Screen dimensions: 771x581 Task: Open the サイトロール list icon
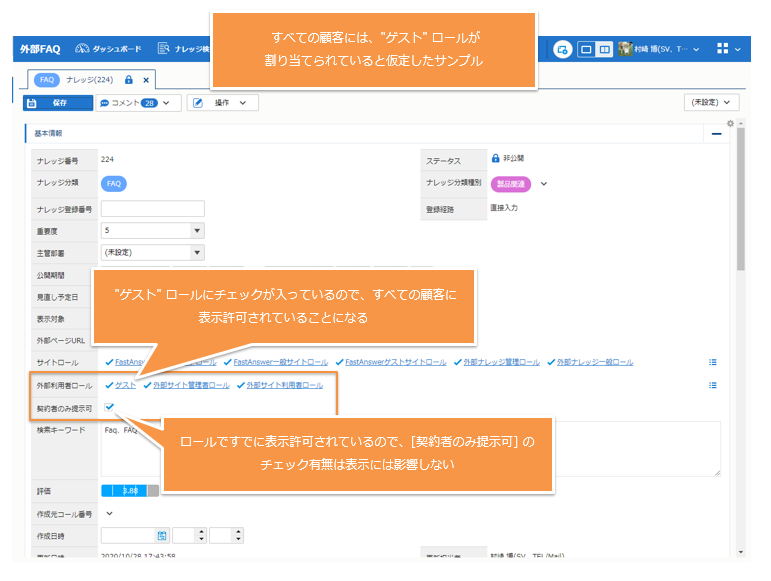(x=713, y=362)
